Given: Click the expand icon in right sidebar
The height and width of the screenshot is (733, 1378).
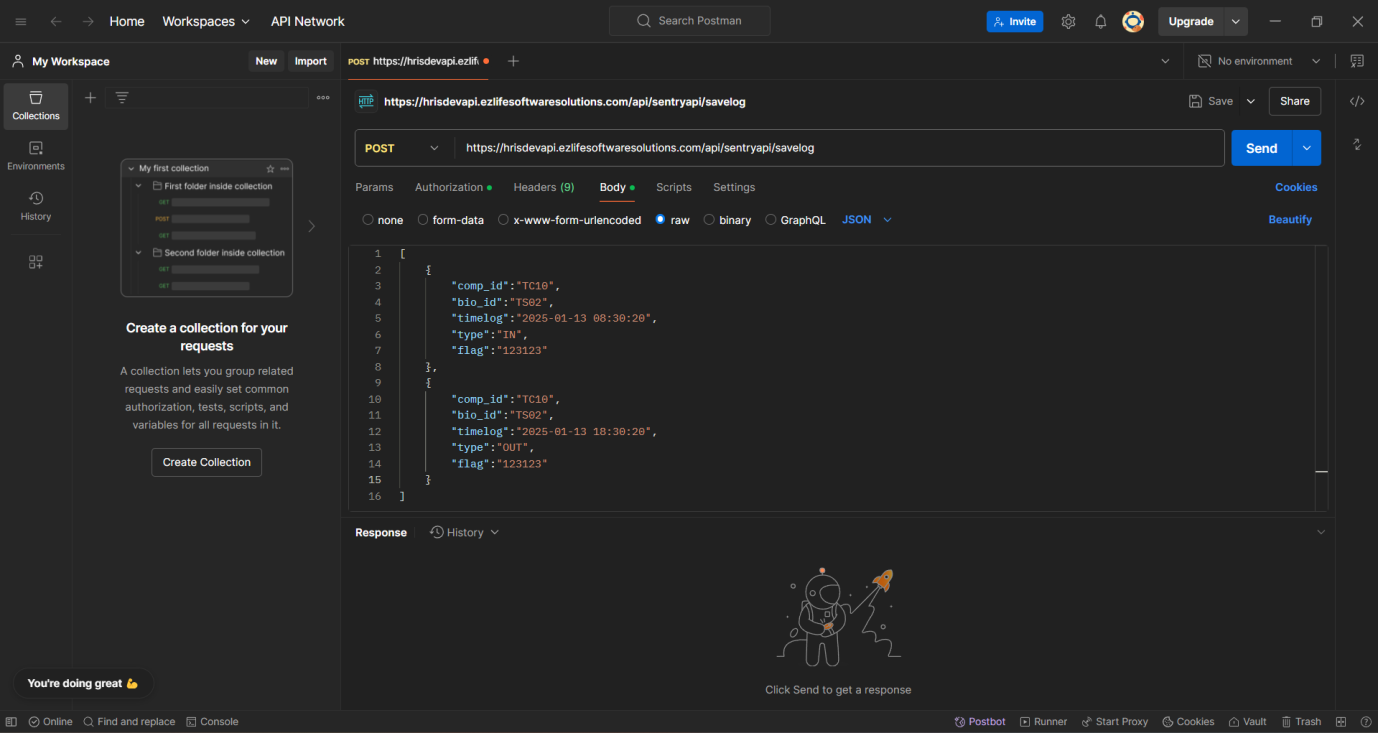Looking at the screenshot, I should 1357,144.
